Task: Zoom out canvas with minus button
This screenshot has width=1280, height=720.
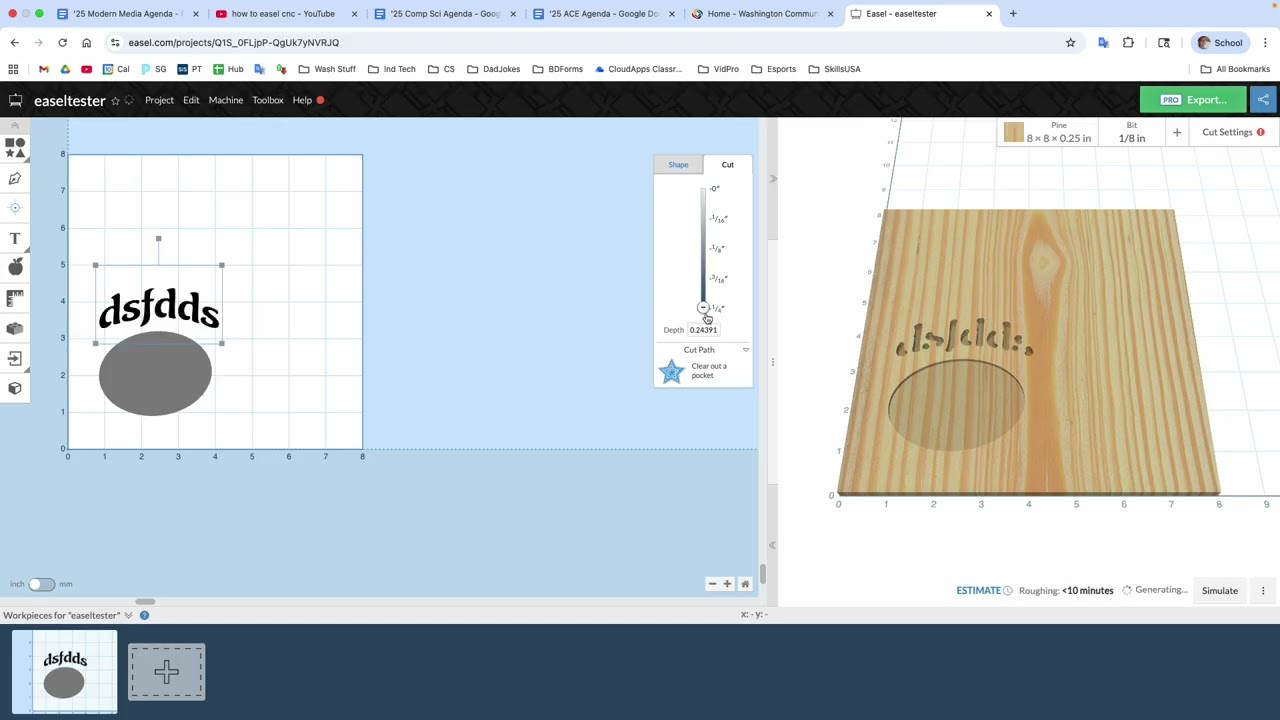Action: 712,584
